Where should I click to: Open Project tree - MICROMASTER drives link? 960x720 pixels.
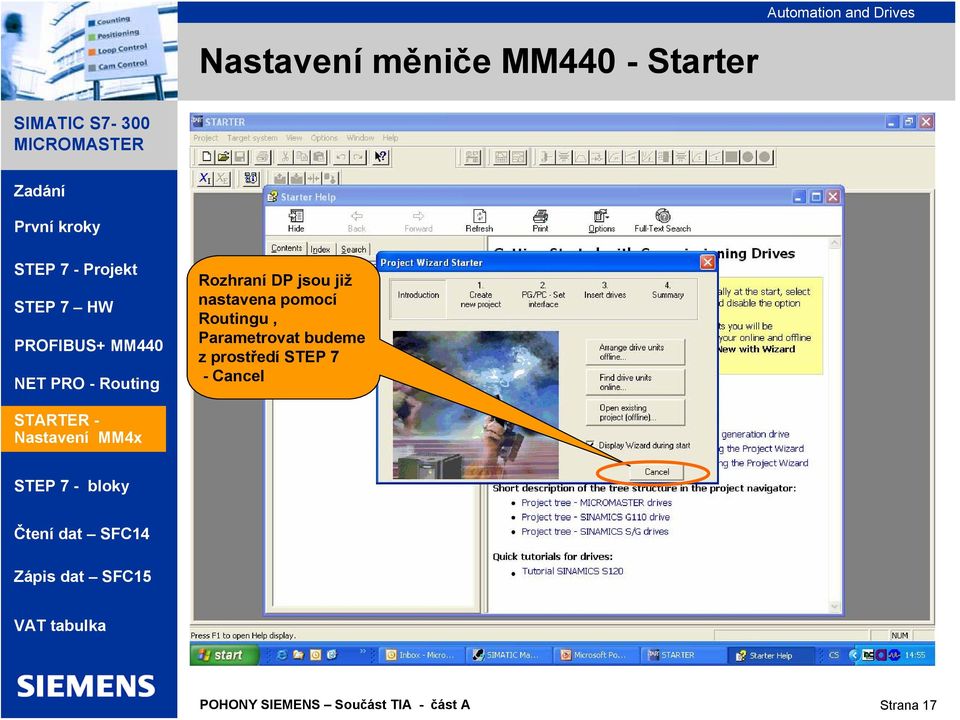coord(596,503)
